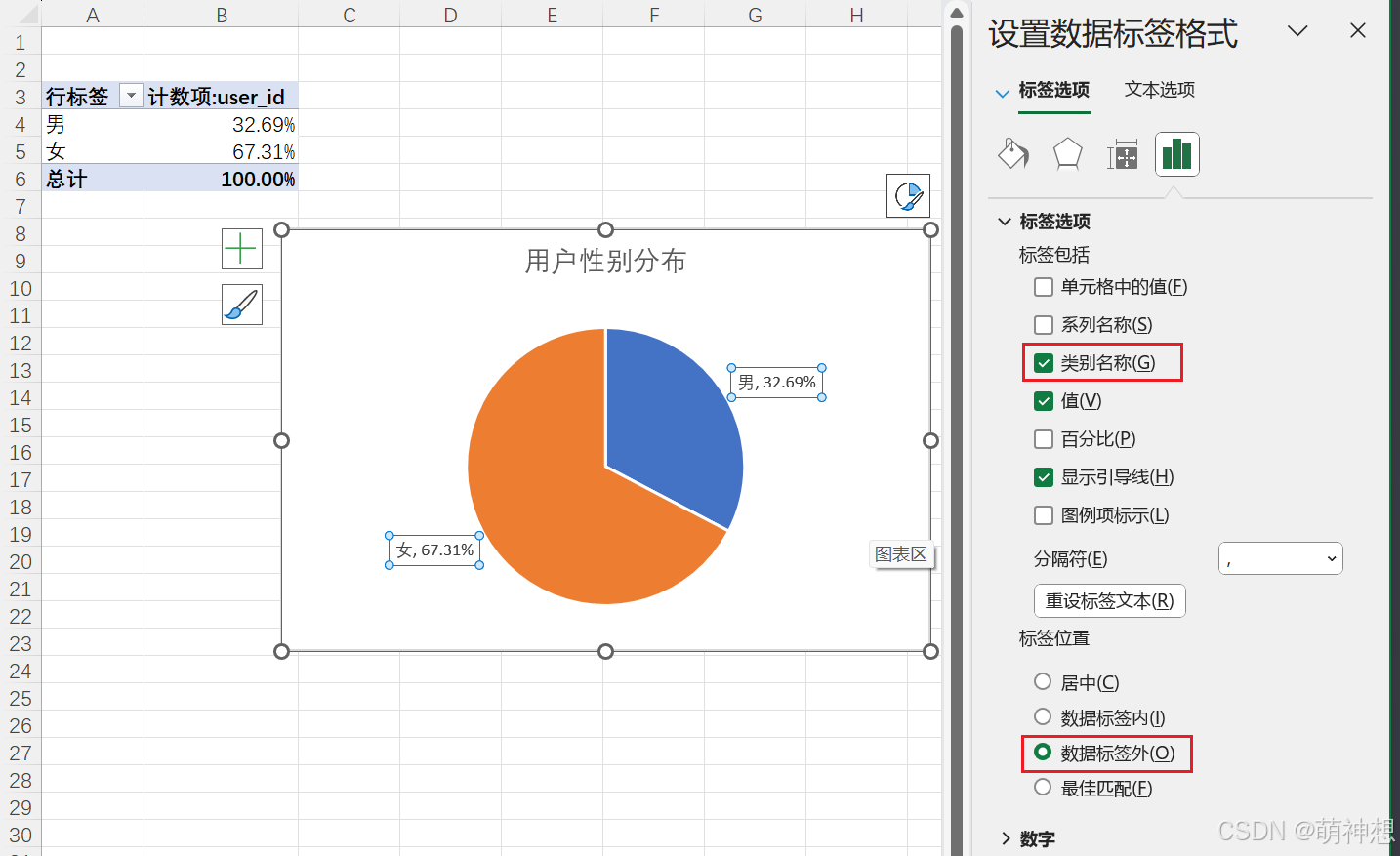
Task: Open the Size & Properties icon
Action: pos(1123,154)
